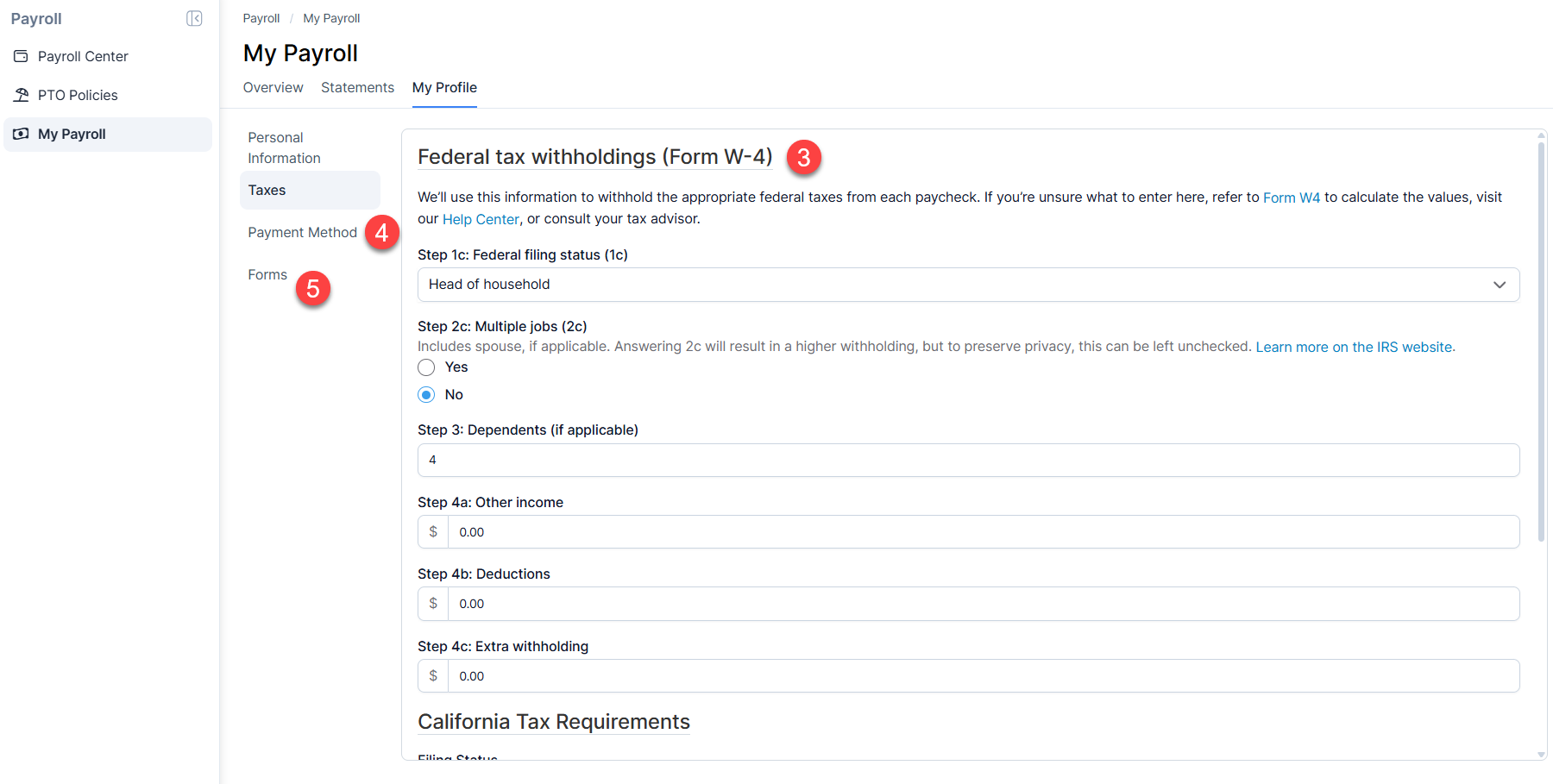
Task: Go to Personal Information section
Action: (x=284, y=147)
